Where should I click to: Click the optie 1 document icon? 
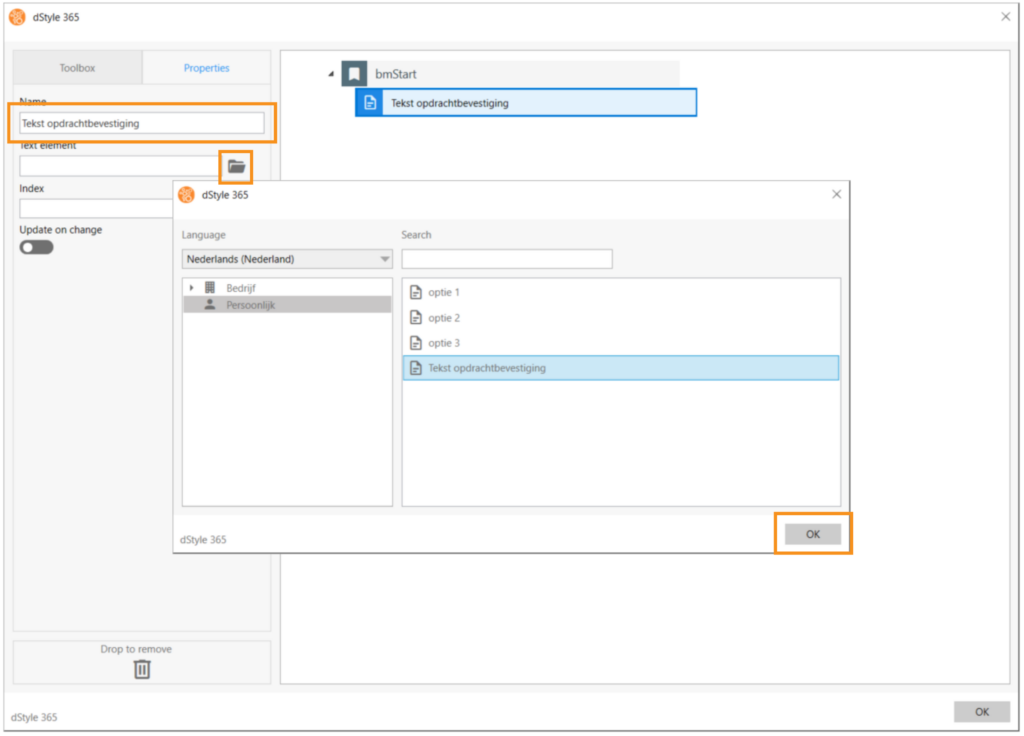(x=415, y=292)
